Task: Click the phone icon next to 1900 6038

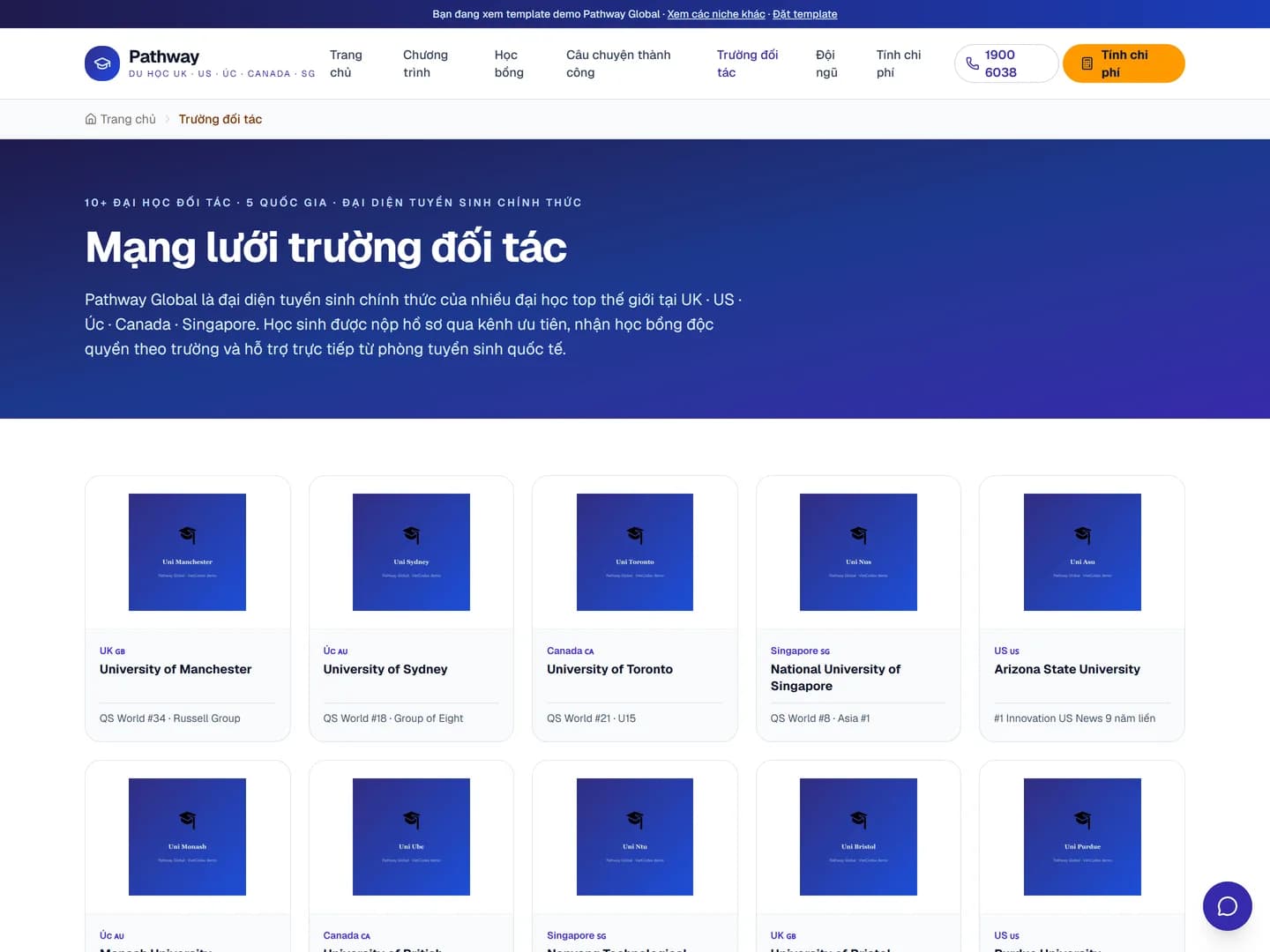Action: pos(972,63)
